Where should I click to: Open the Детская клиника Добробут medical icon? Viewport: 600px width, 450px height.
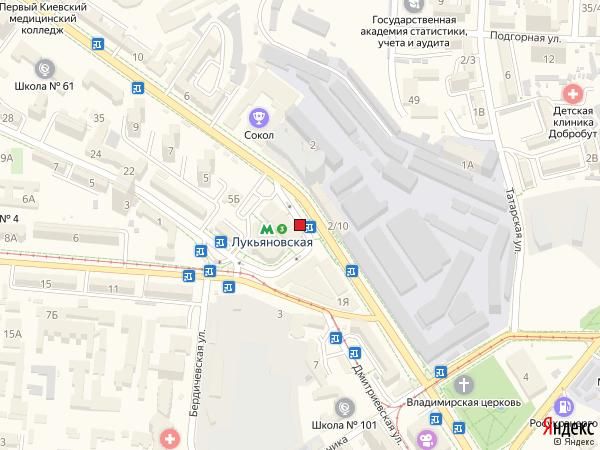click(573, 94)
